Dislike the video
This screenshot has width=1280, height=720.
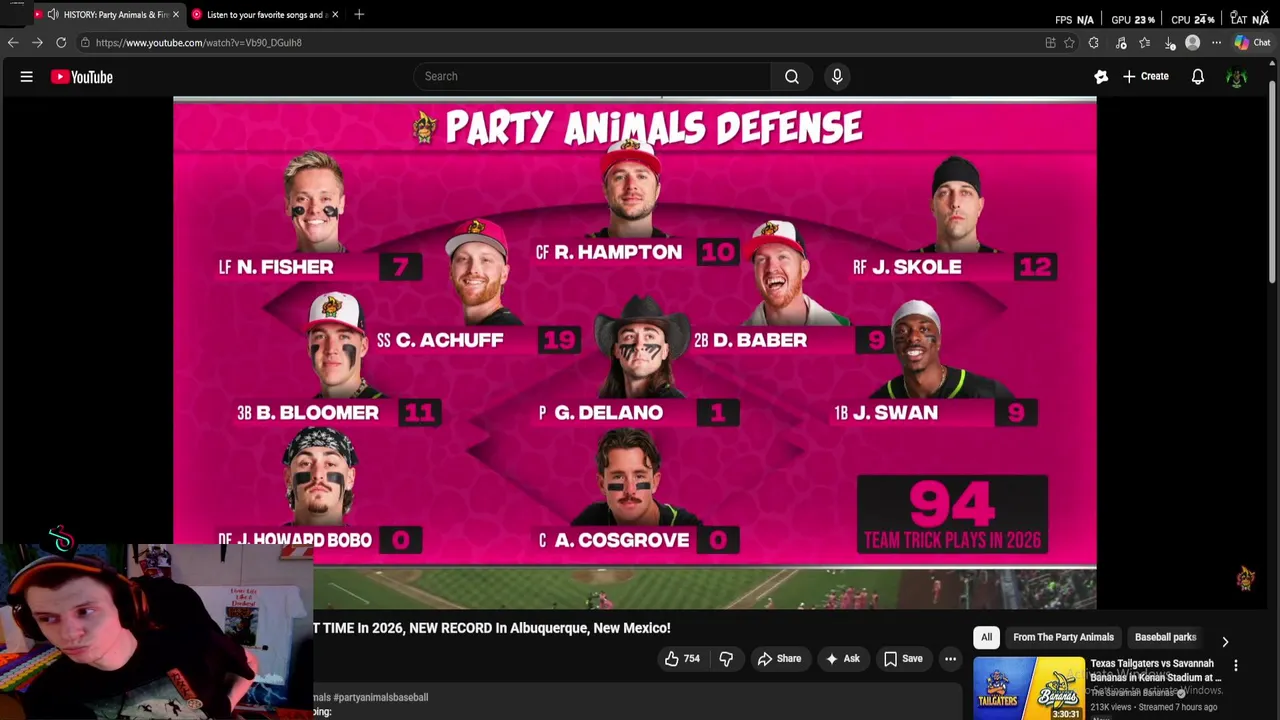click(726, 658)
